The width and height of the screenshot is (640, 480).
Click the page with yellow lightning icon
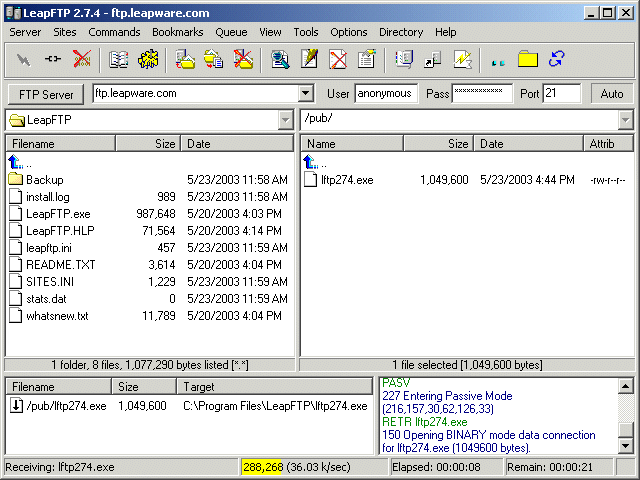[462, 60]
